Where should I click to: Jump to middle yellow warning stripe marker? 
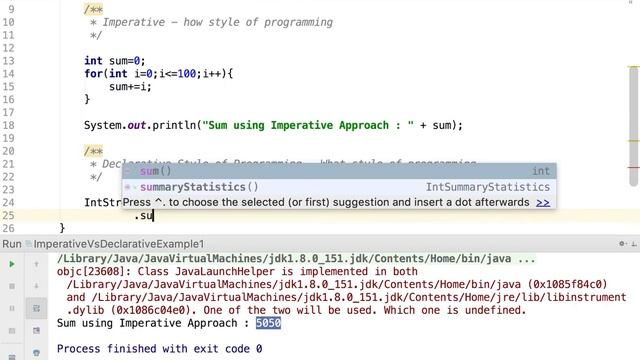coord(633,141)
